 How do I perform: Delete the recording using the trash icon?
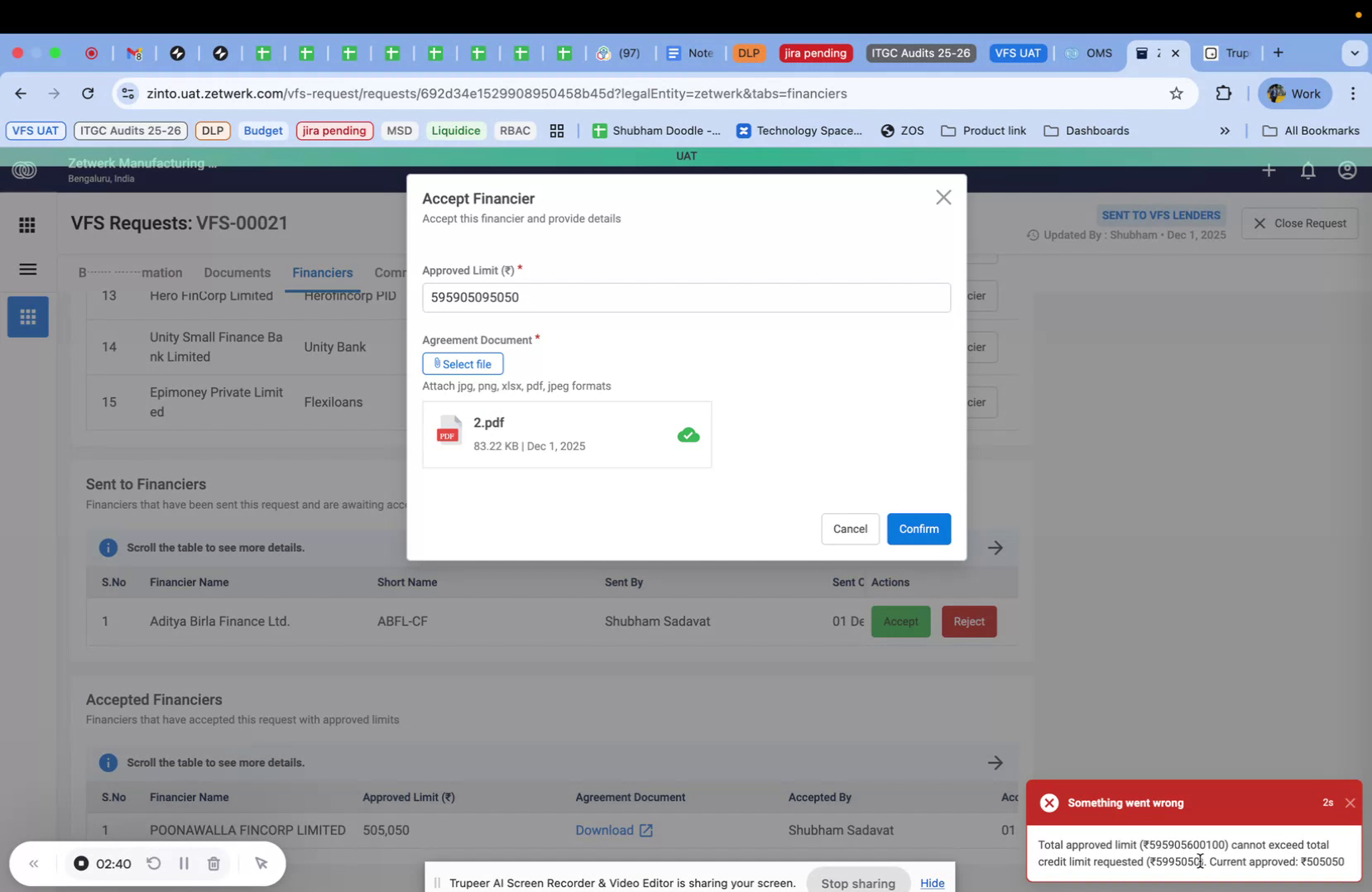[213, 863]
